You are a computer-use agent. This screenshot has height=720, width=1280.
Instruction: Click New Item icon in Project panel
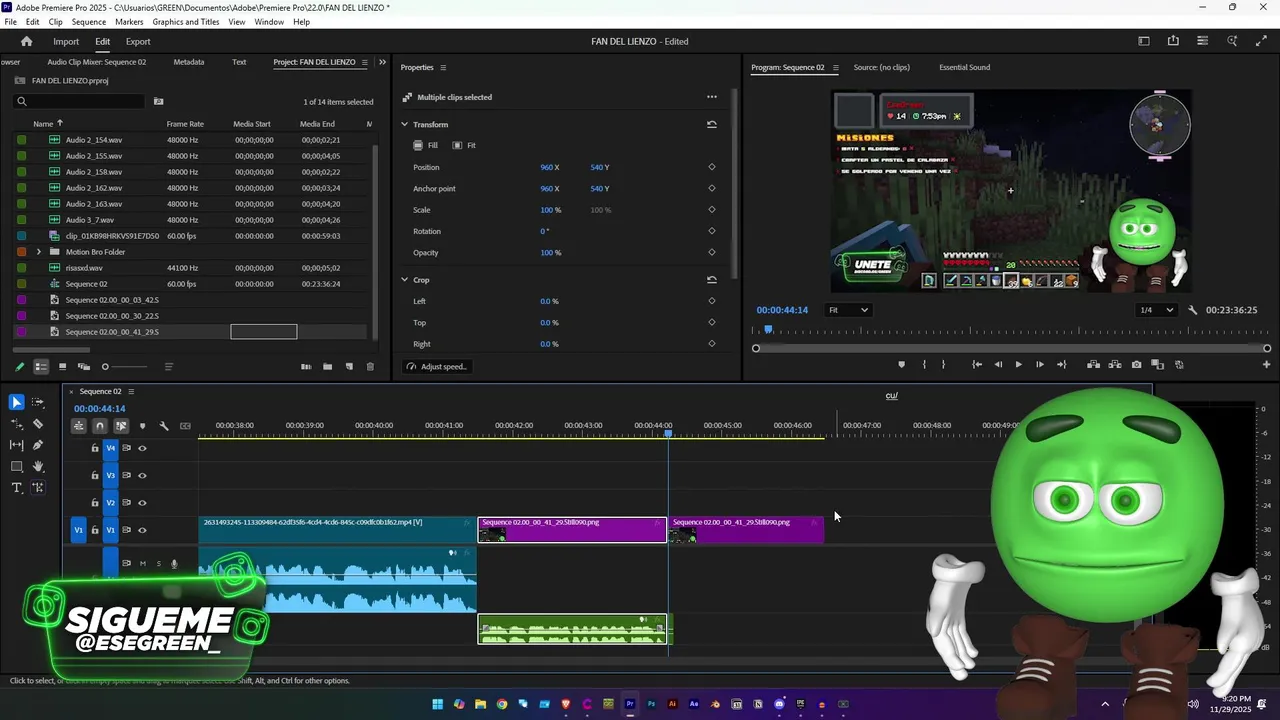coord(349,367)
